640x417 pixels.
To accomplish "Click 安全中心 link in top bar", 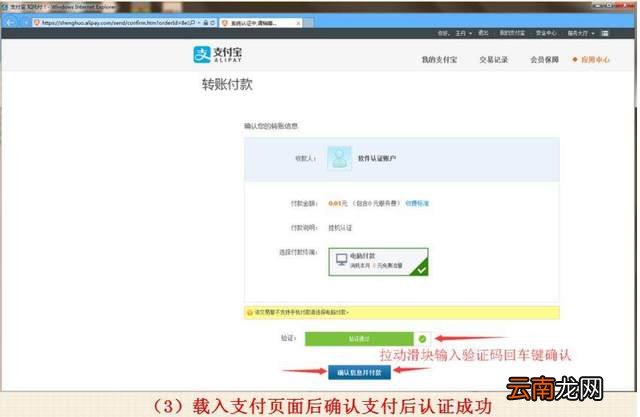I will [546, 33].
